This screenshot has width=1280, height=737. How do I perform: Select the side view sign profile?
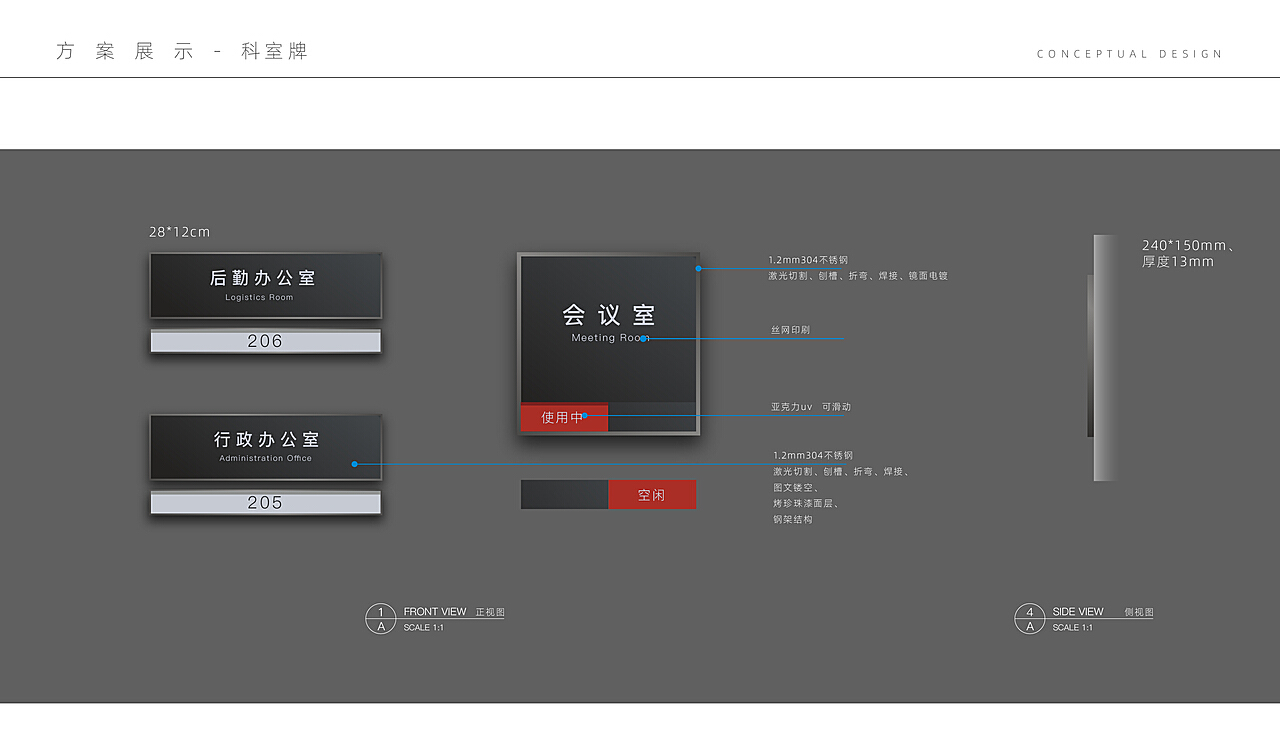tap(1104, 357)
